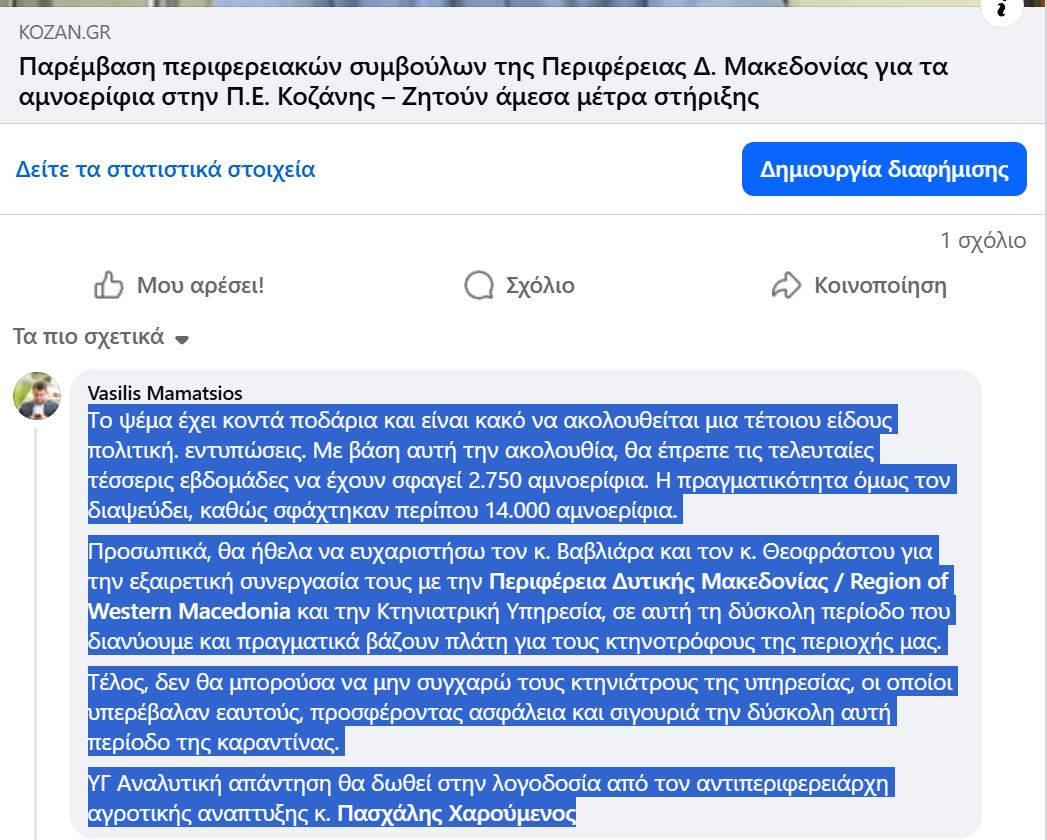Click the speech bubble comment icon
Screen dimensions: 1047x840
point(479,286)
